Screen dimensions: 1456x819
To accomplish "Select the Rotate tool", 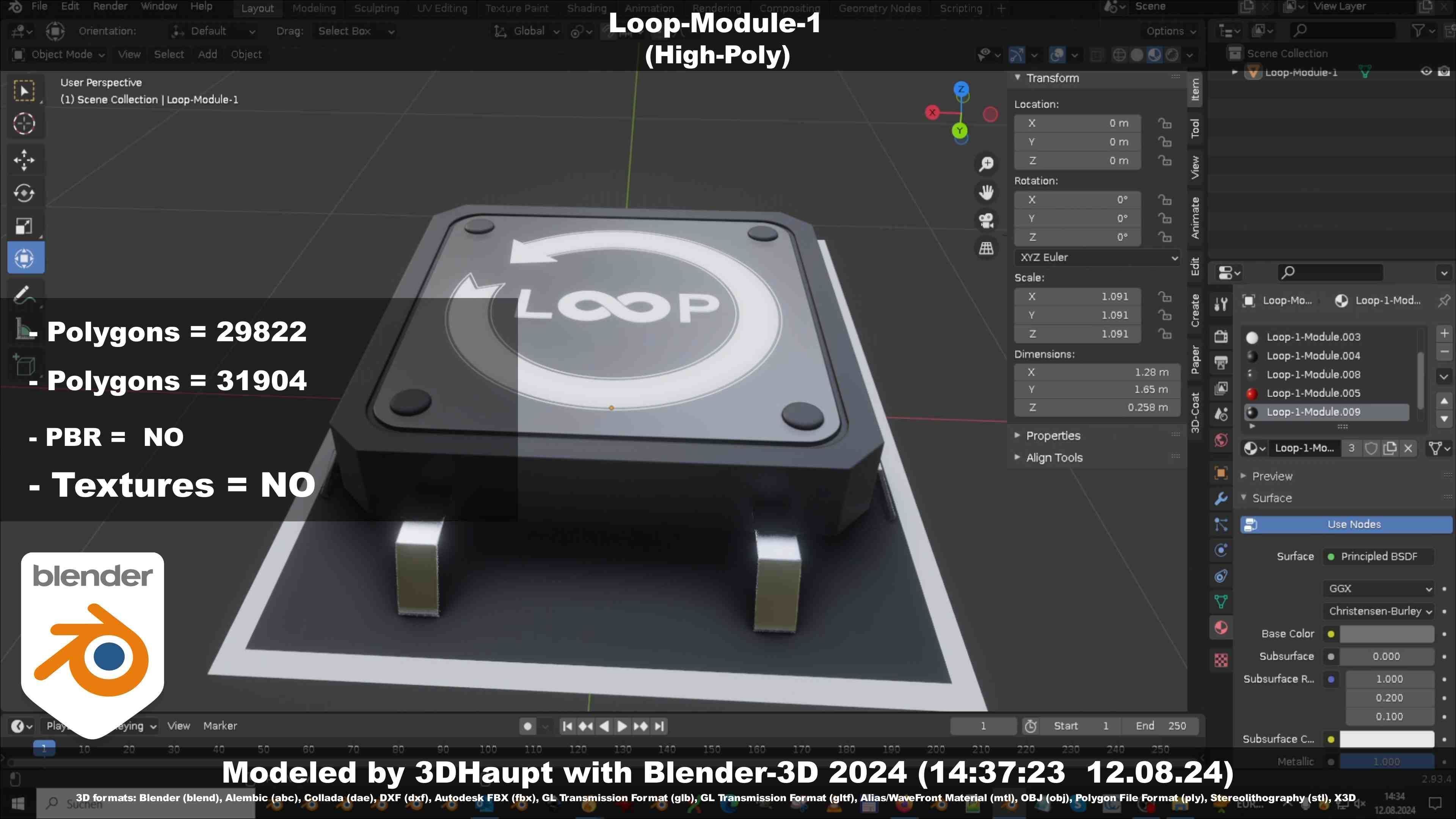I will click(24, 193).
